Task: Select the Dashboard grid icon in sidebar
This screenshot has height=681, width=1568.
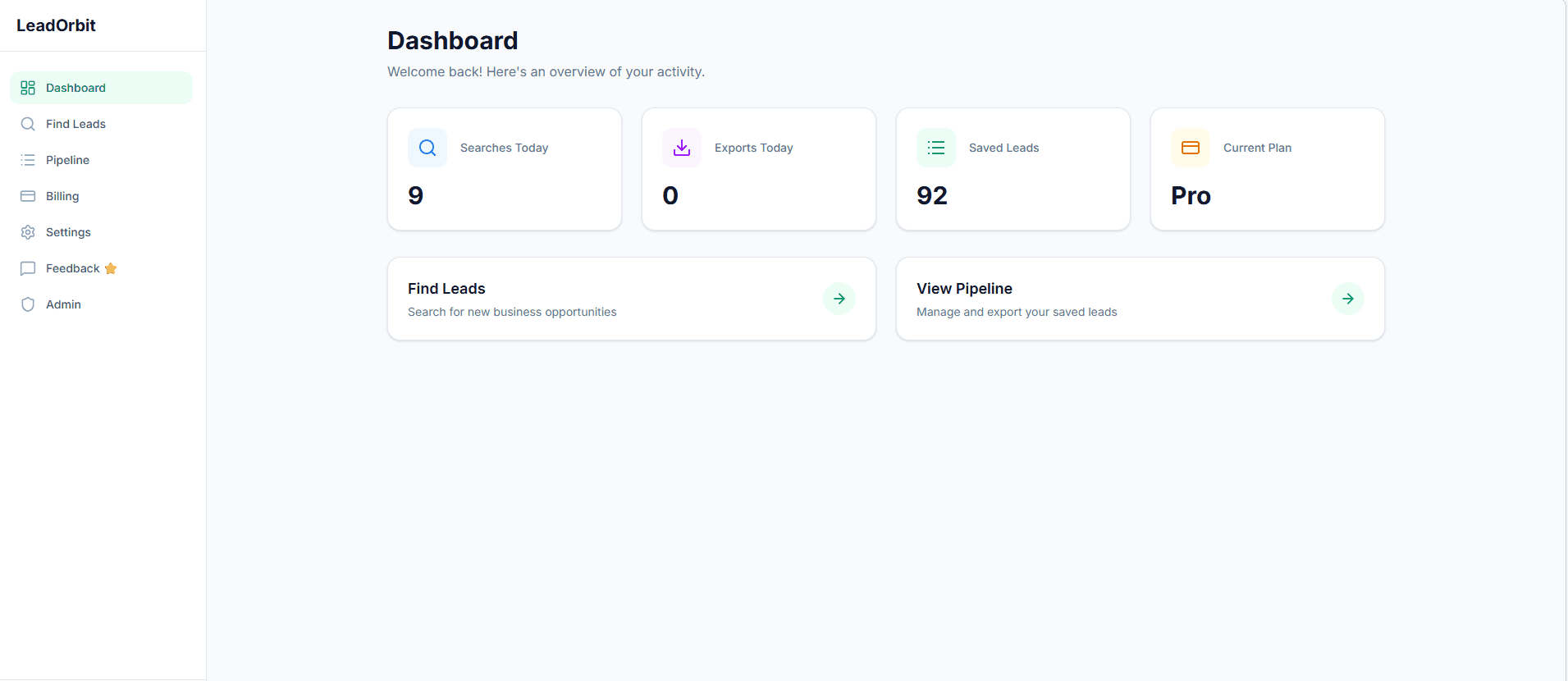Action: tap(28, 87)
